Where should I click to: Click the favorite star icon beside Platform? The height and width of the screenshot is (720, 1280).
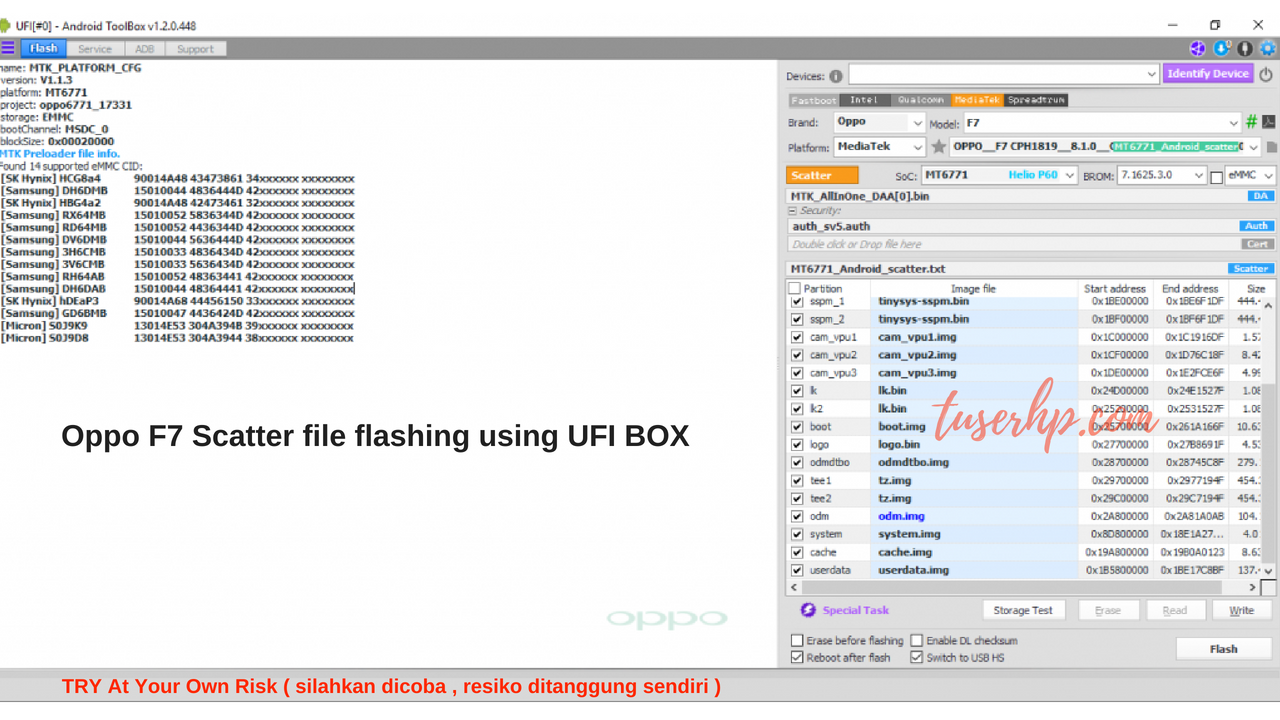tap(938, 147)
